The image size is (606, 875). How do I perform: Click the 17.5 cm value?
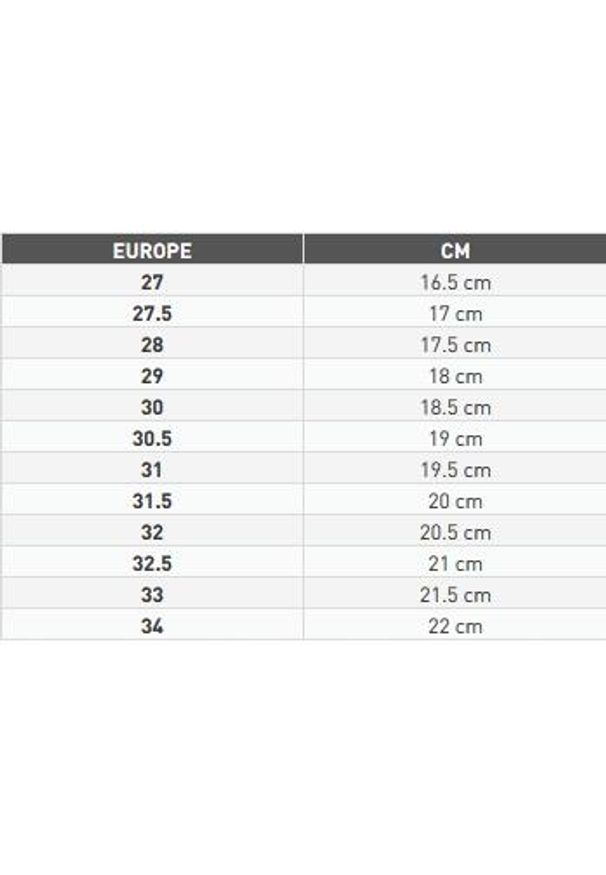[x=455, y=345]
